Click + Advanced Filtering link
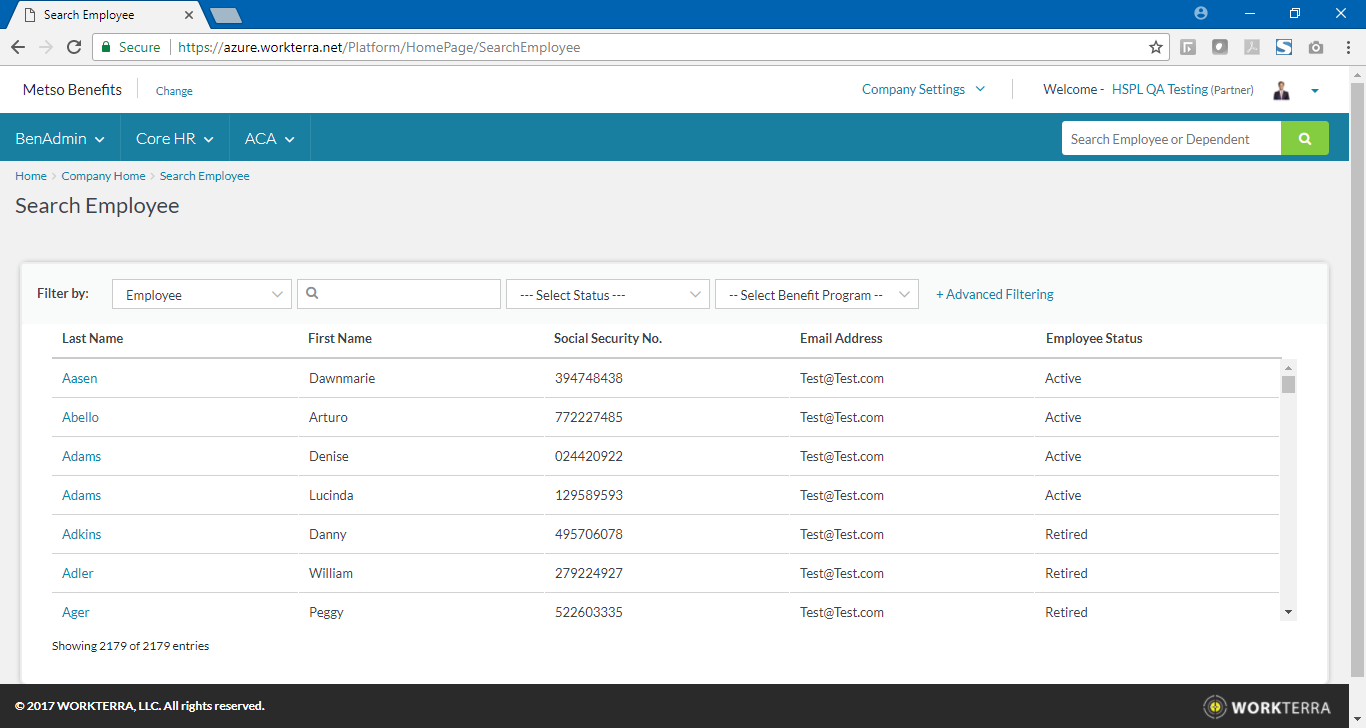Image resolution: width=1366 pixels, height=728 pixels. [x=995, y=294]
